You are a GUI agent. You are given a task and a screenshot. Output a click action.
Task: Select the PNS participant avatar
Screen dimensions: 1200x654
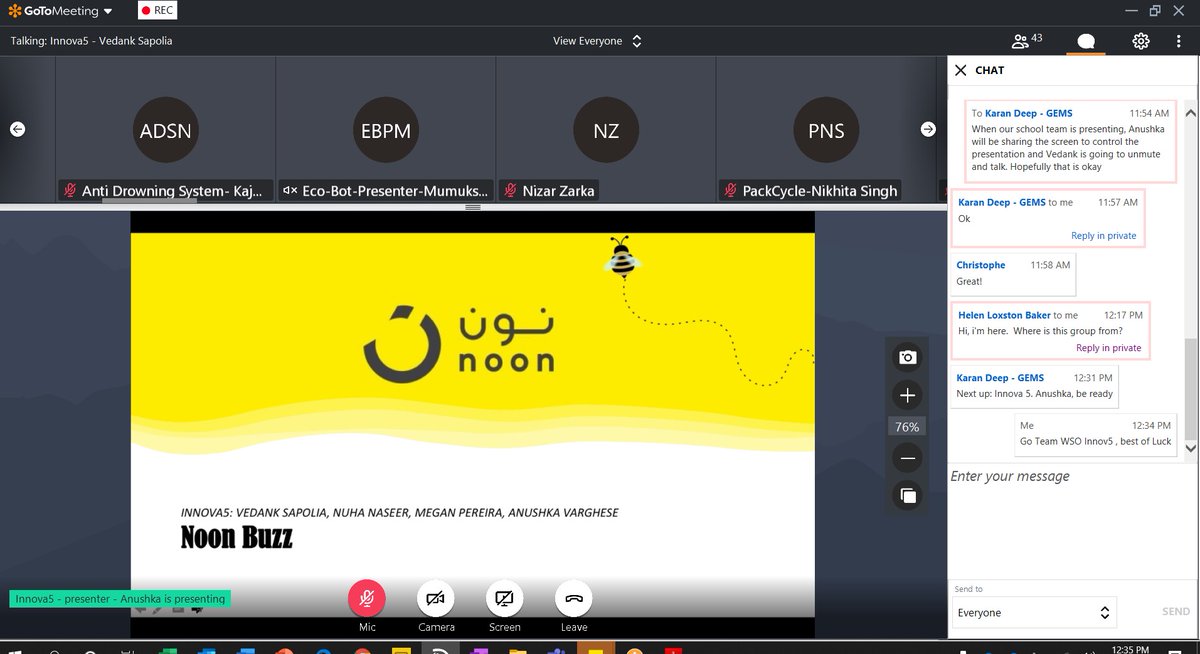[826, 130]
